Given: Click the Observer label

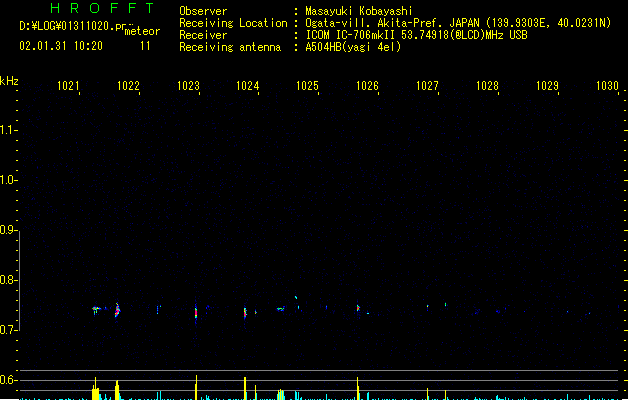Looking at the screenshot, I should (x=203, y=11).
